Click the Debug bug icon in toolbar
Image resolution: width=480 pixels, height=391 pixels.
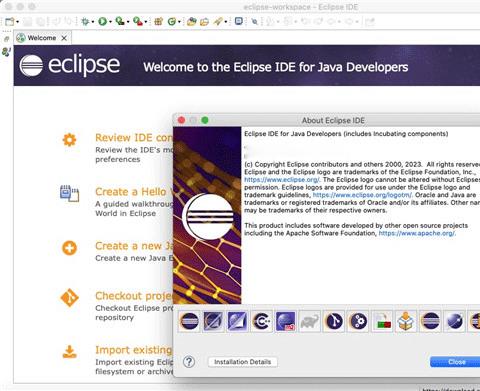(x=85, y=22)
